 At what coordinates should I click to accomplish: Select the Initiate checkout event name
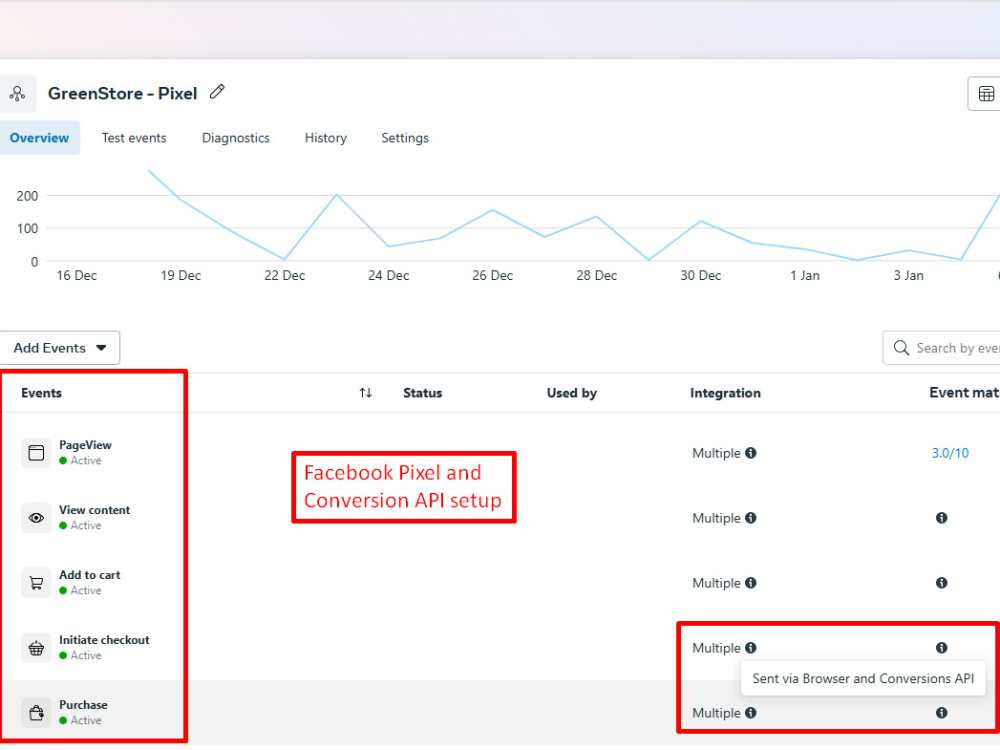104,640
